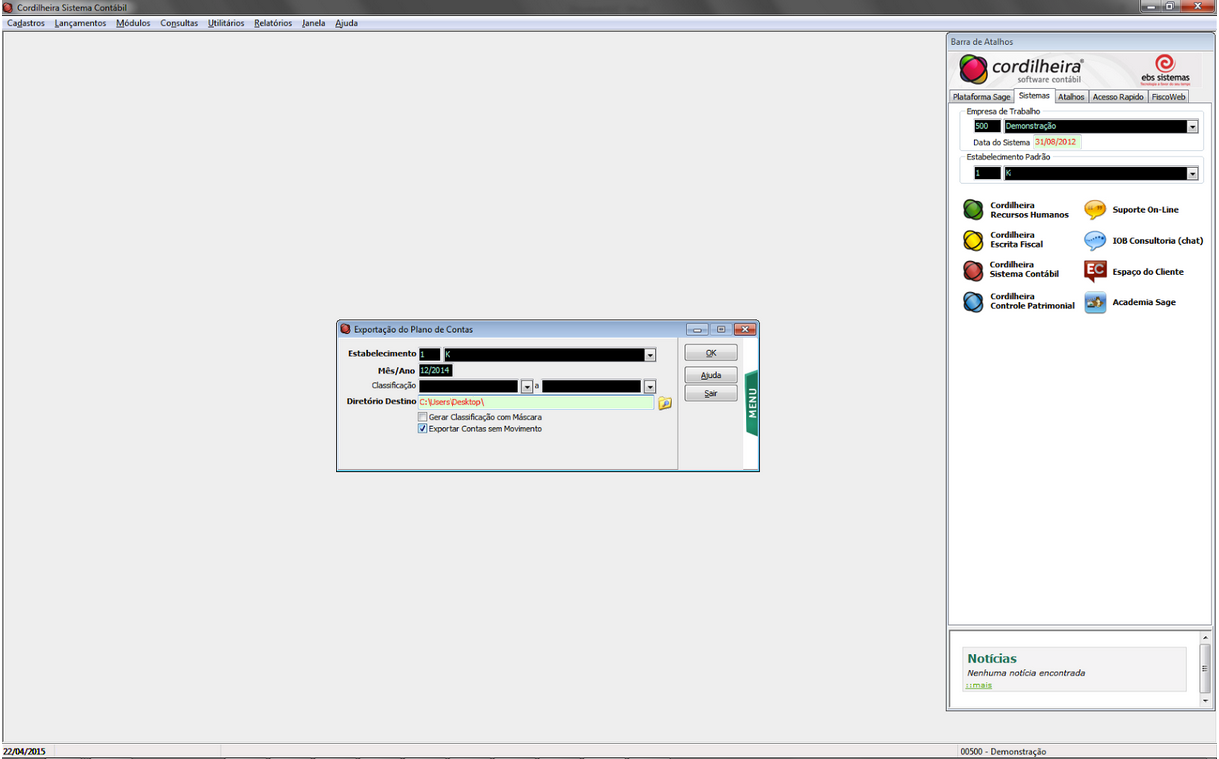This screenshot has height=759, width=1219.
Task: Click the Mês/Ano input field
Action: coord(436,371)
